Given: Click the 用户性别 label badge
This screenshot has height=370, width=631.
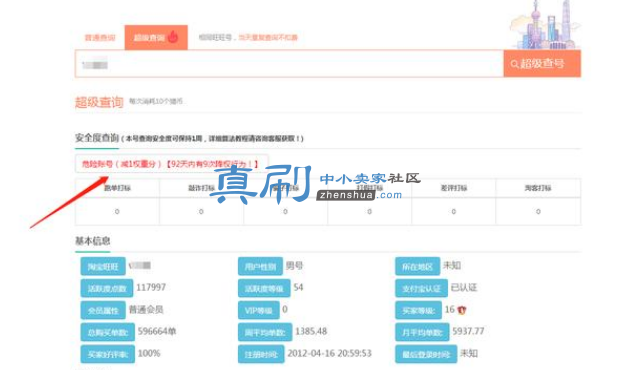Looking at the screenshot, I should pyautogui.click(x=260, y=267).
